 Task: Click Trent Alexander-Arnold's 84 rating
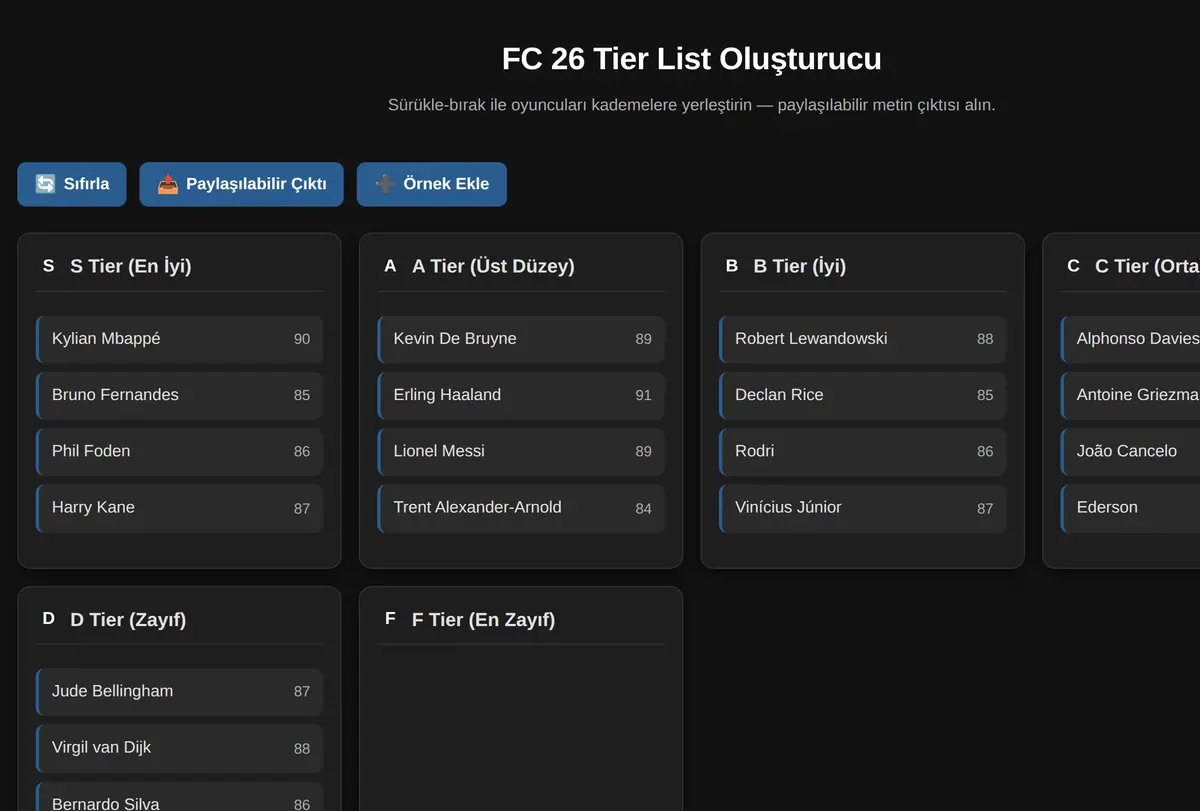tap(643, 509)
